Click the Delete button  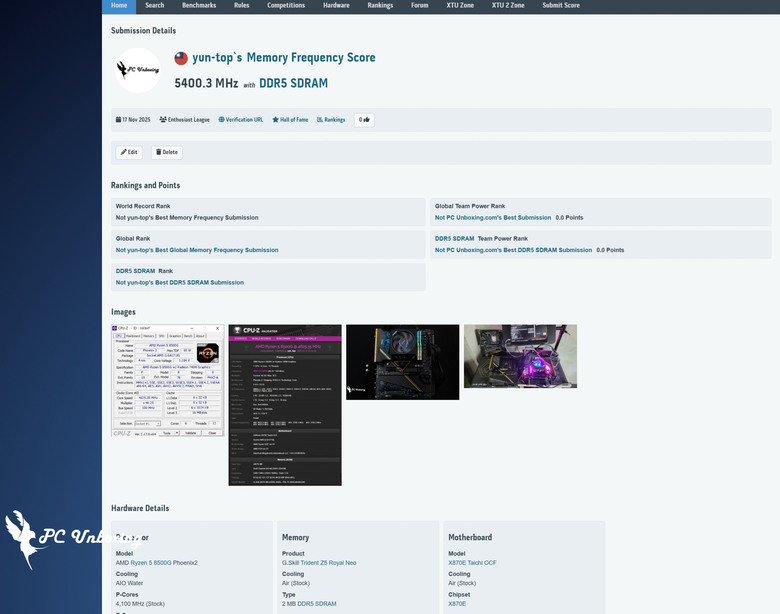pos(167,152)
